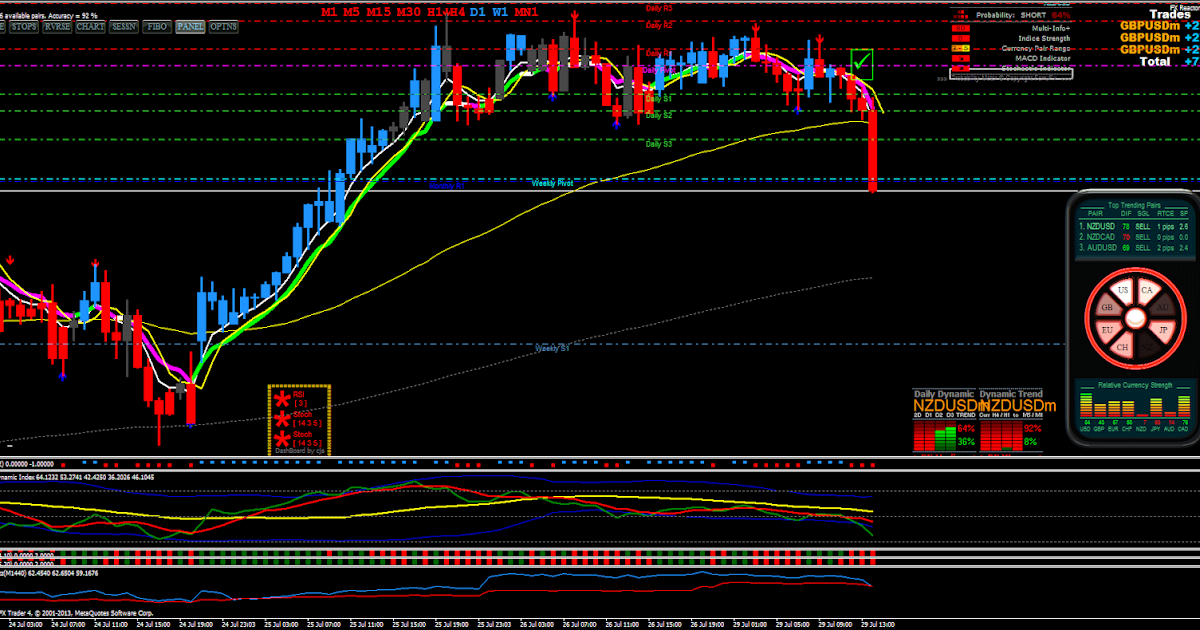
Task: Click the Probability SHORT label
Action: 1011,15
